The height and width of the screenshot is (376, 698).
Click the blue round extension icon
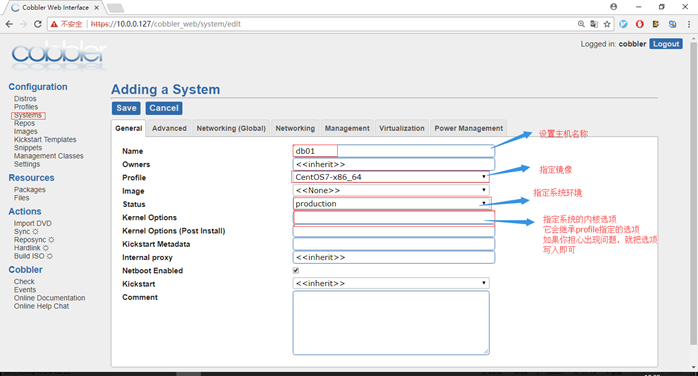click(x=623, y=24)
